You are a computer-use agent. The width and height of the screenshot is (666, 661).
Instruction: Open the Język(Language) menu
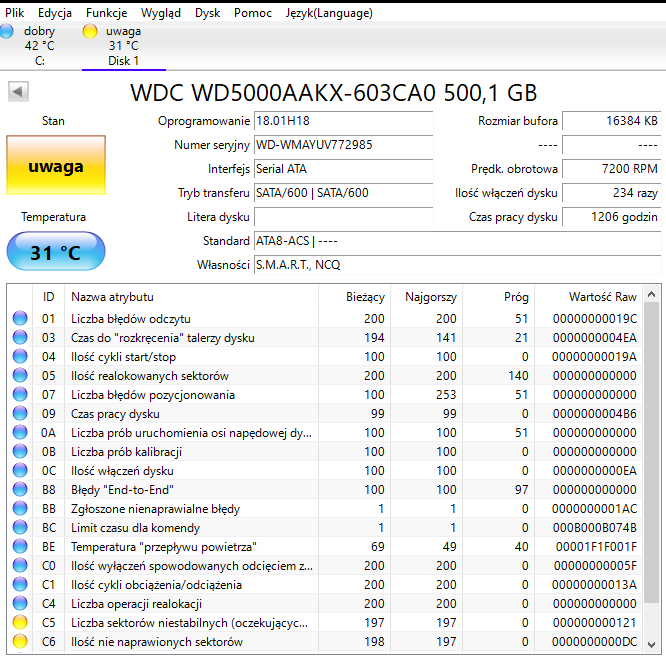coord(329,13)
